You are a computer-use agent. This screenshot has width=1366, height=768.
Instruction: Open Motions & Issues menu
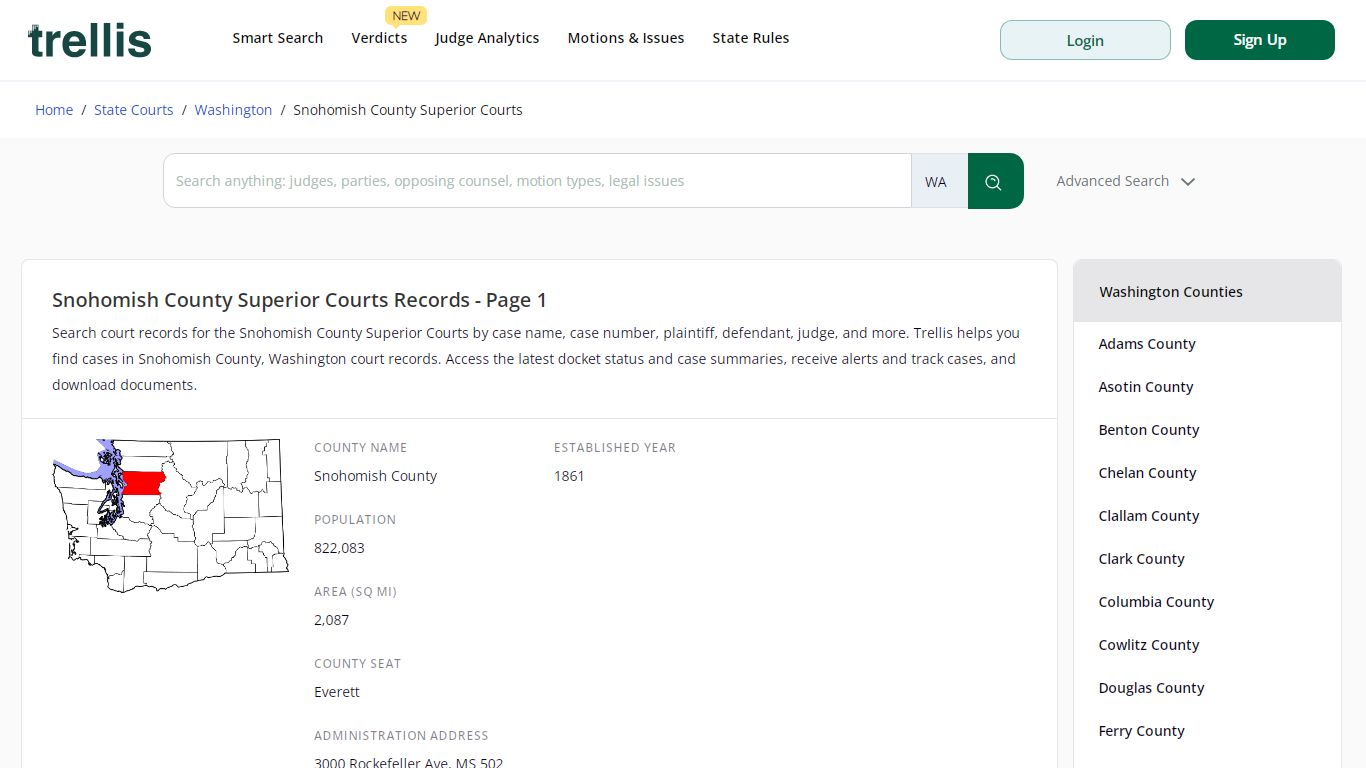pos(626,38)
